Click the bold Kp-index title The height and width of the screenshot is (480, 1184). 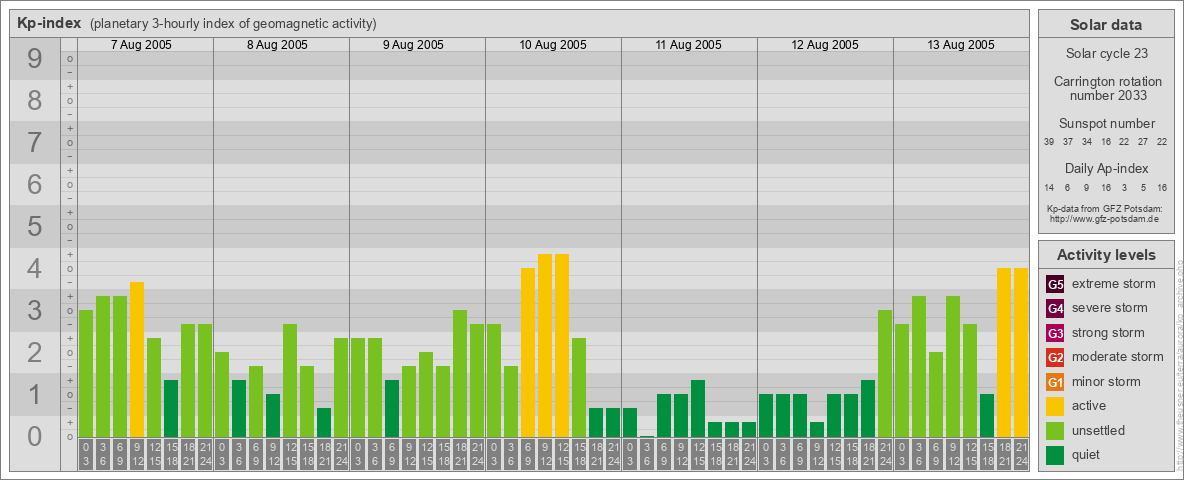pyautogui.click(x=49, y=23)
